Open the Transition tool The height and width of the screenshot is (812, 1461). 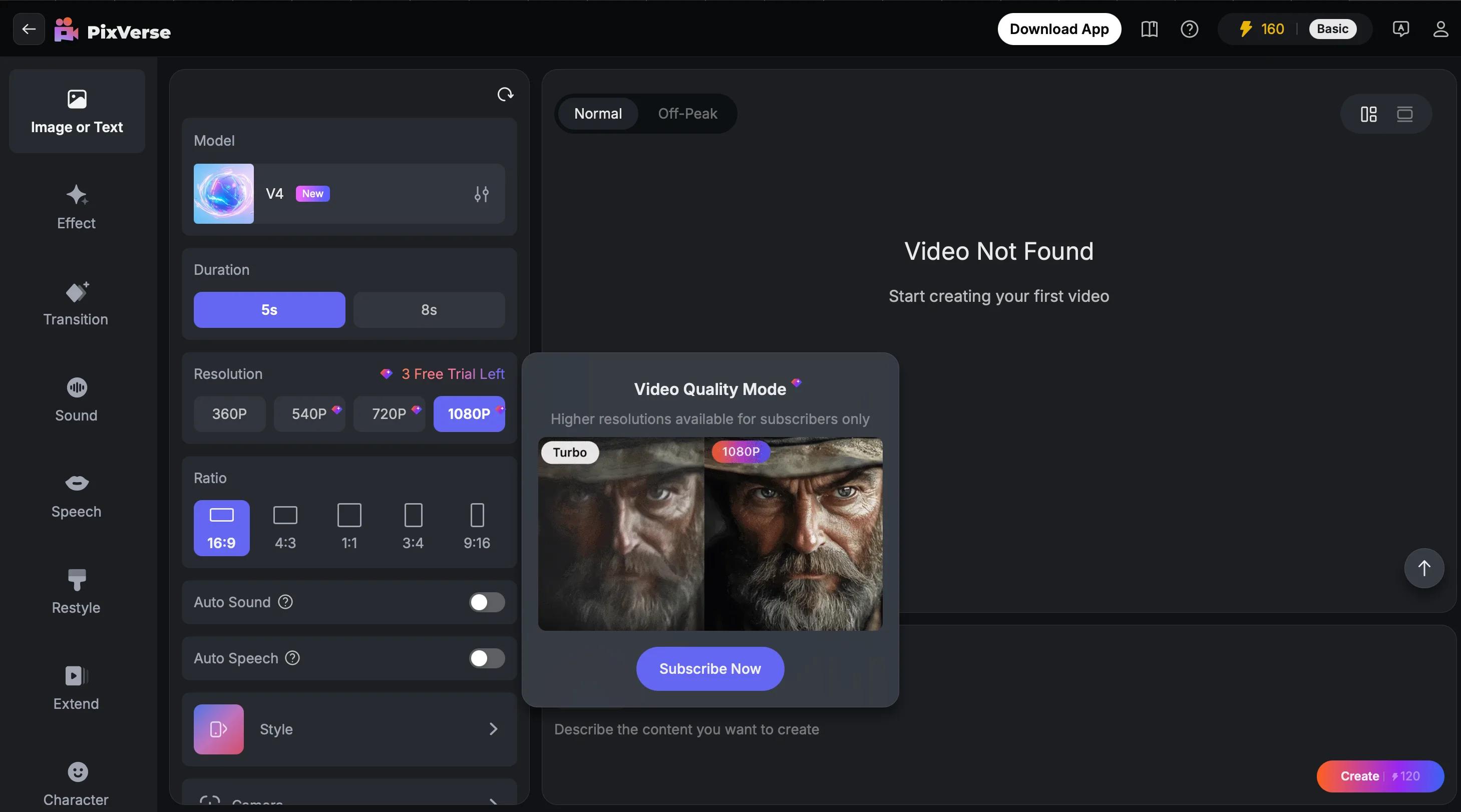[77, 303]
